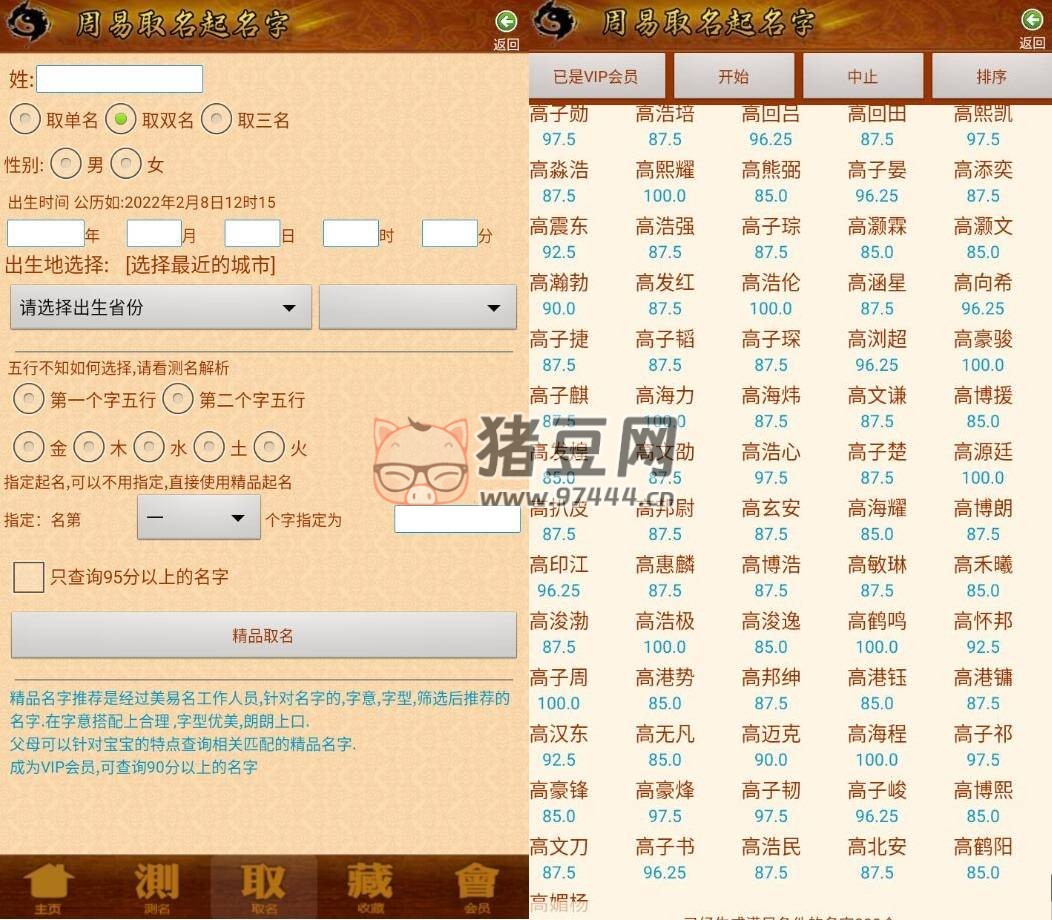
Task: Click the dragon logo in left header
Action: point(29,24)
